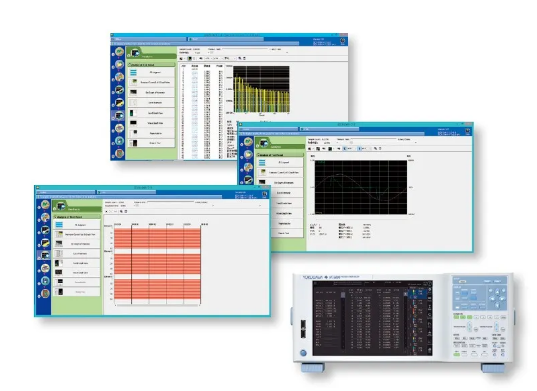Click bottom panel button in bar-graph window list
The image size is (537, 391).
click(151, 143)
